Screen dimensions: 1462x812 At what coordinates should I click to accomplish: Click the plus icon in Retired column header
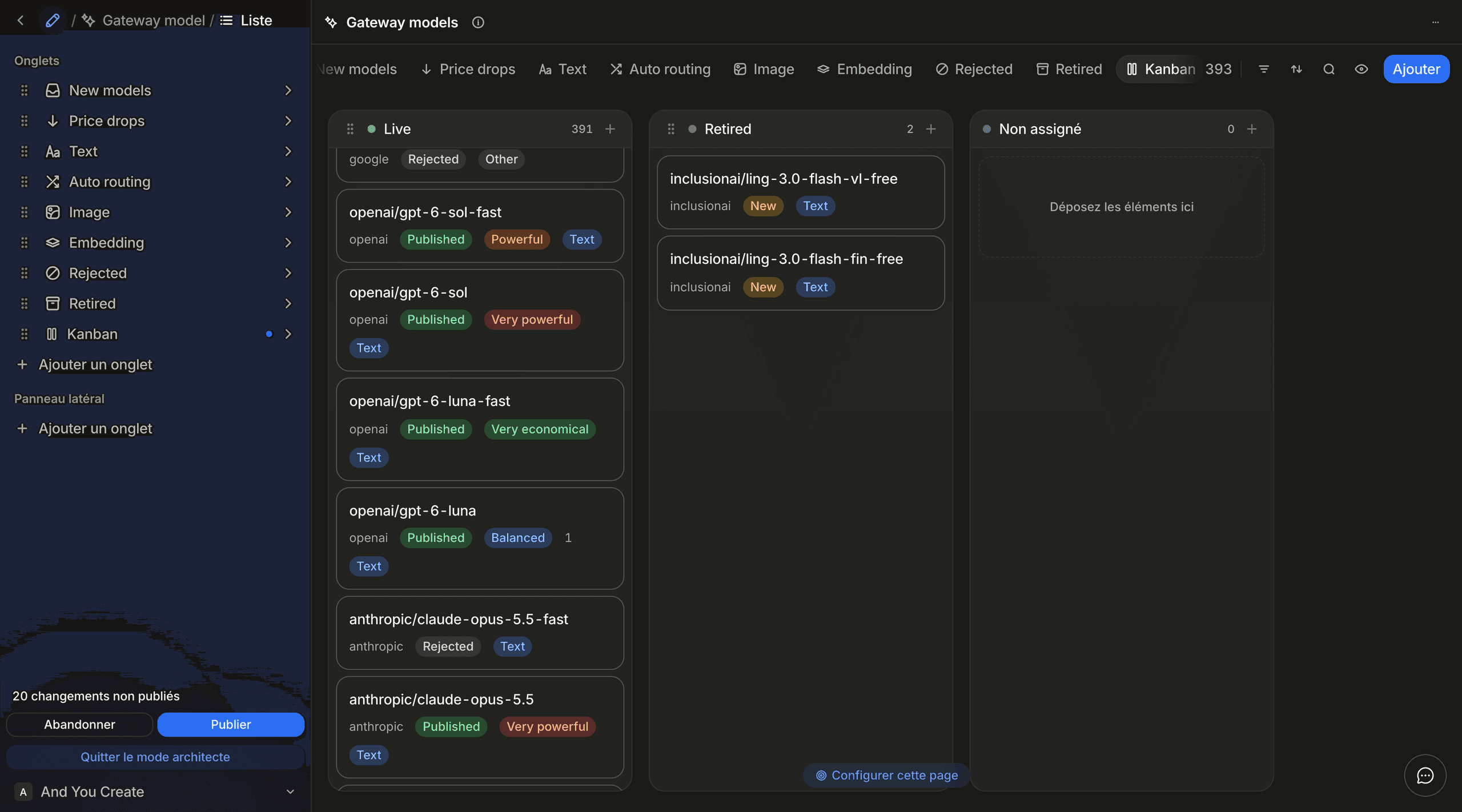(x=931, y=129)
